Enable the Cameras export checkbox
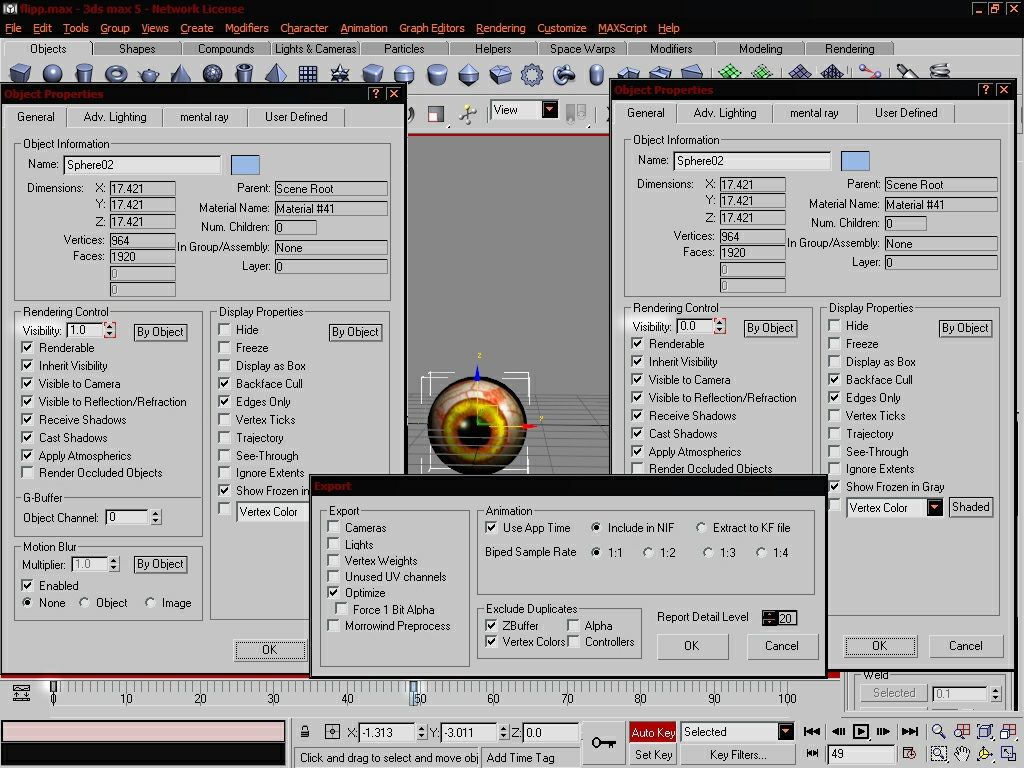Image resolution: width=1024 pixels, height=768 pixels. click(334, 527)
